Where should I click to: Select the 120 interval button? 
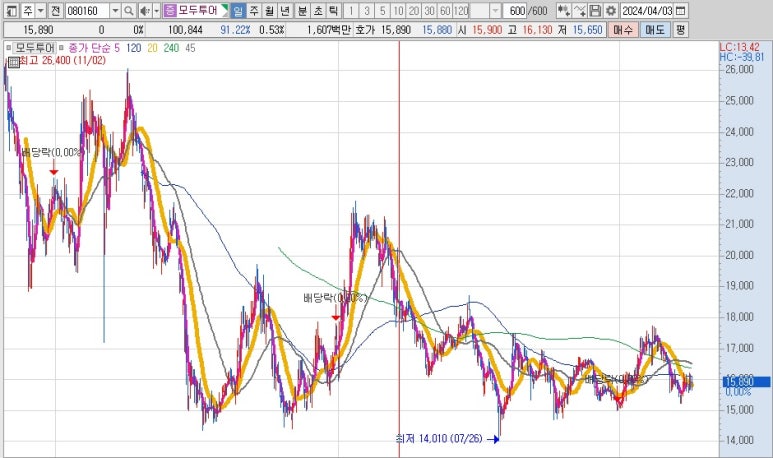point(461,10)
